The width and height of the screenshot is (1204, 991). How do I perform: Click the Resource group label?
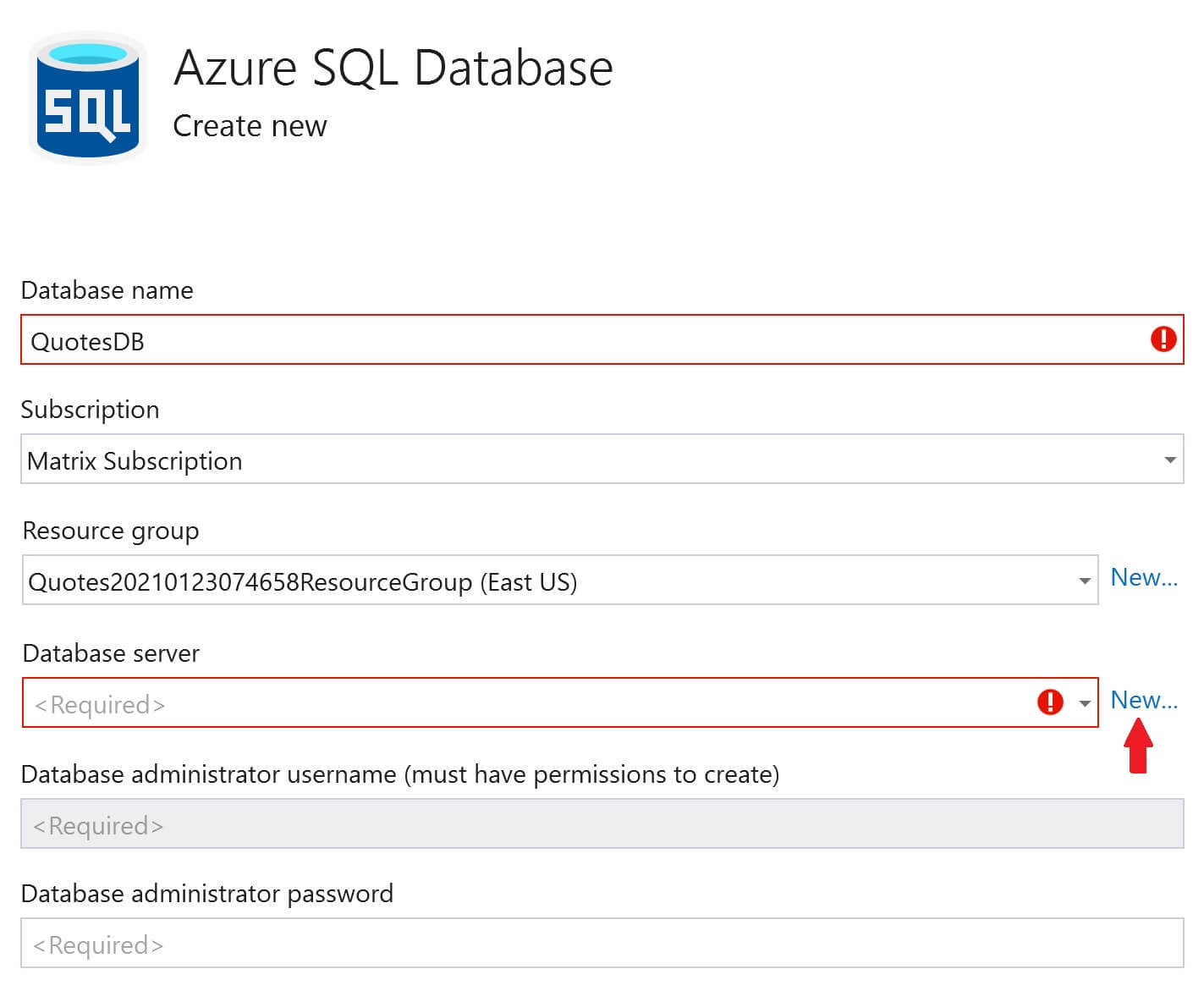coord(111,531)
